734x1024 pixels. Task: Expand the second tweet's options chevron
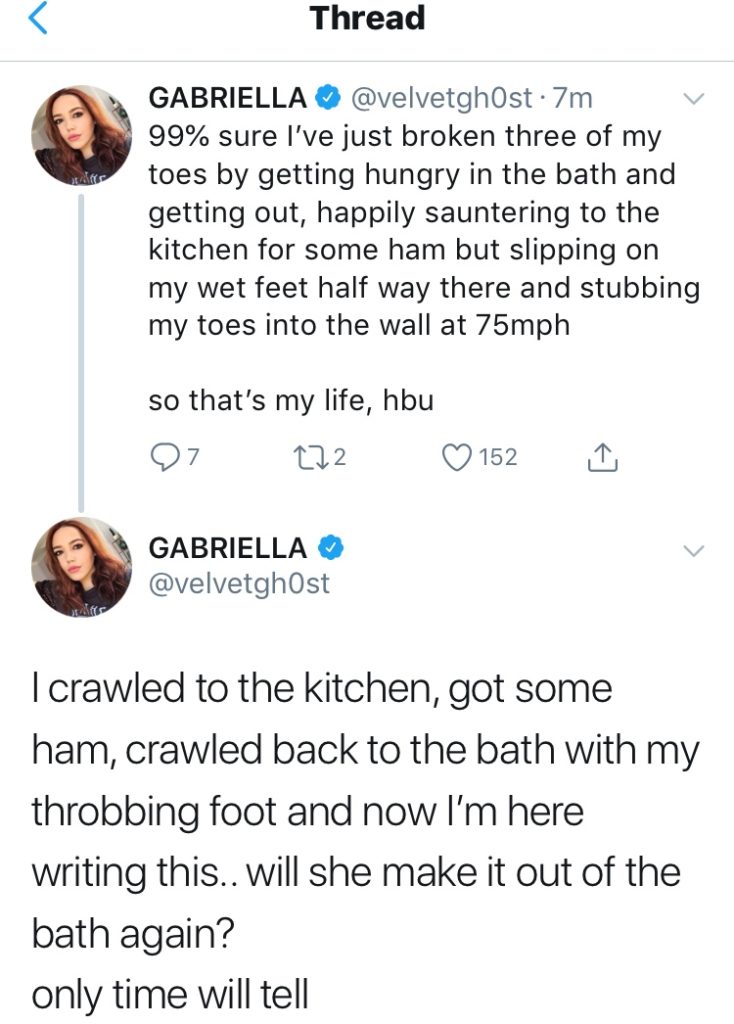click(x=692, y=549)
